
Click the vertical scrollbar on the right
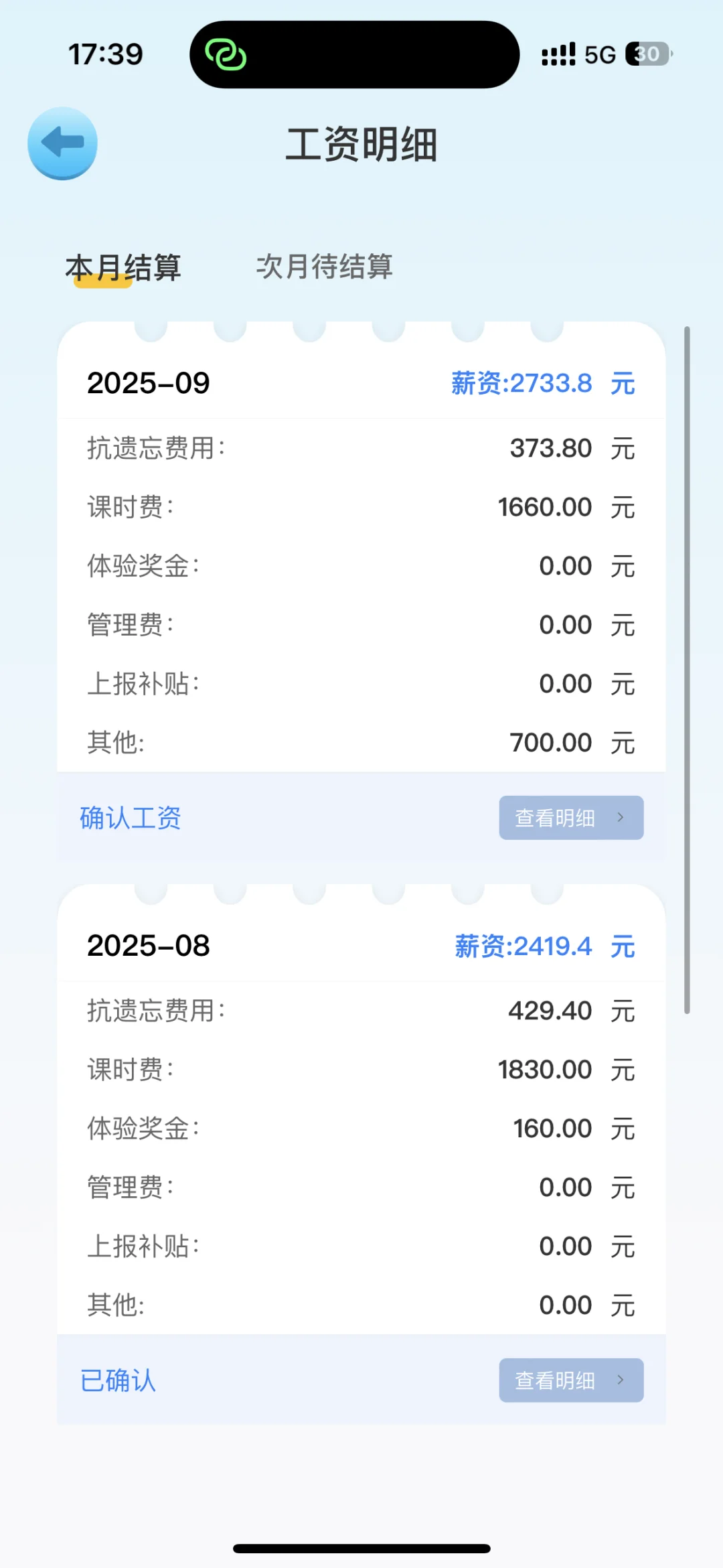[687, 670]
